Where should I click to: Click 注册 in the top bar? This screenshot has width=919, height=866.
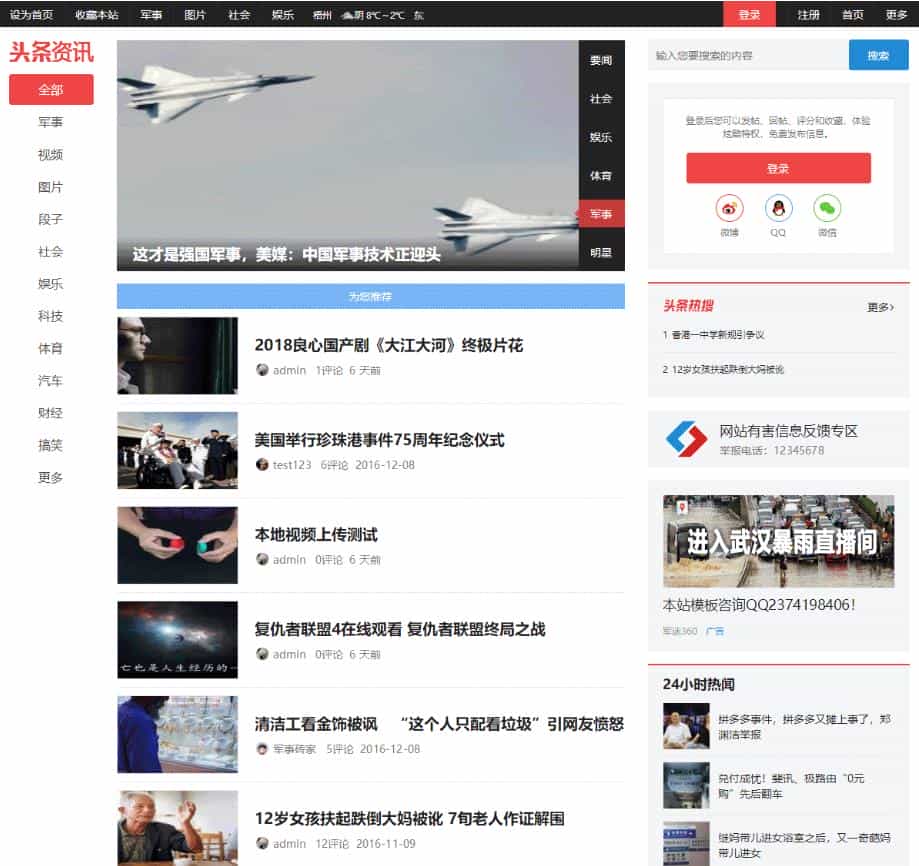point(809,15)
